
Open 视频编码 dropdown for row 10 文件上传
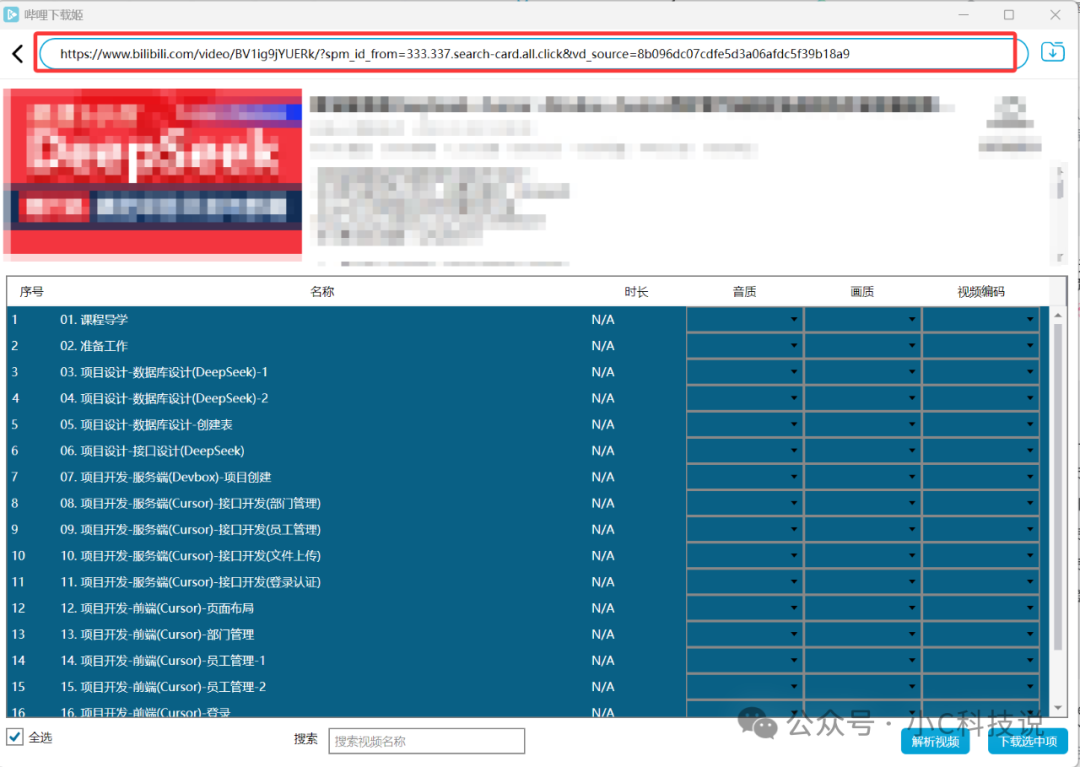(981, 556)
